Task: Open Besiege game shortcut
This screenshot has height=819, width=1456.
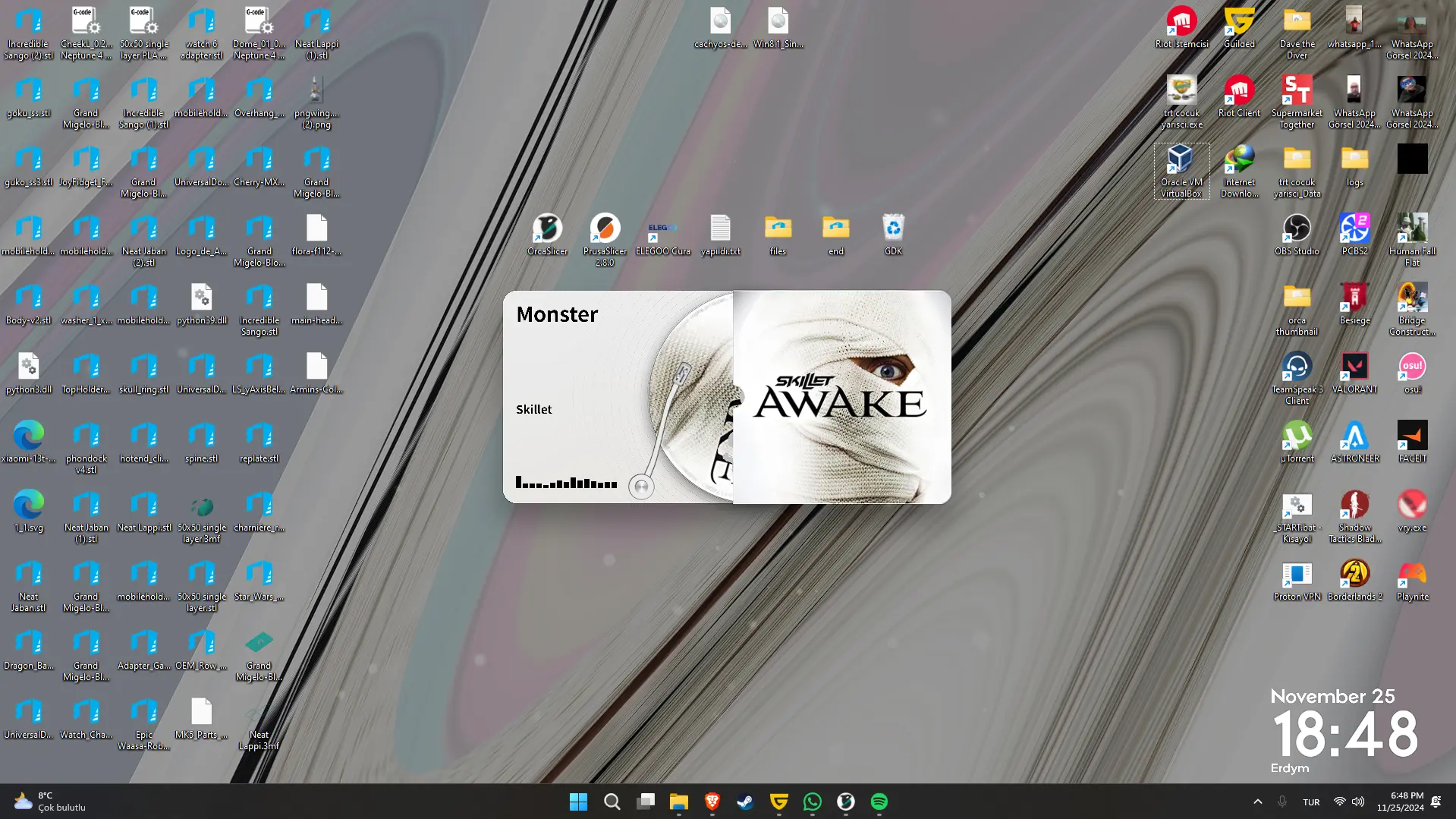Action: [1354, 304]
